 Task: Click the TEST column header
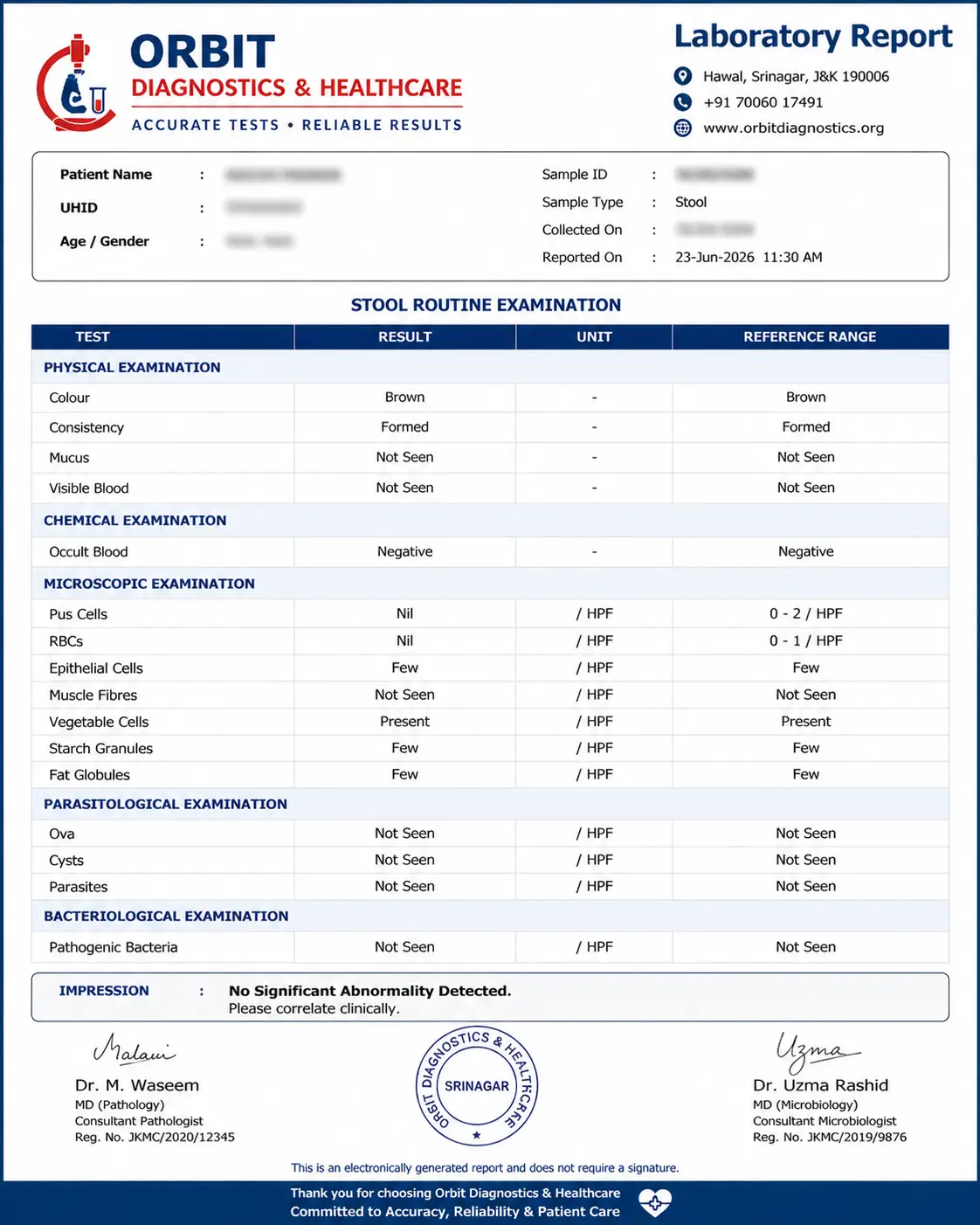tap(93, 336)
